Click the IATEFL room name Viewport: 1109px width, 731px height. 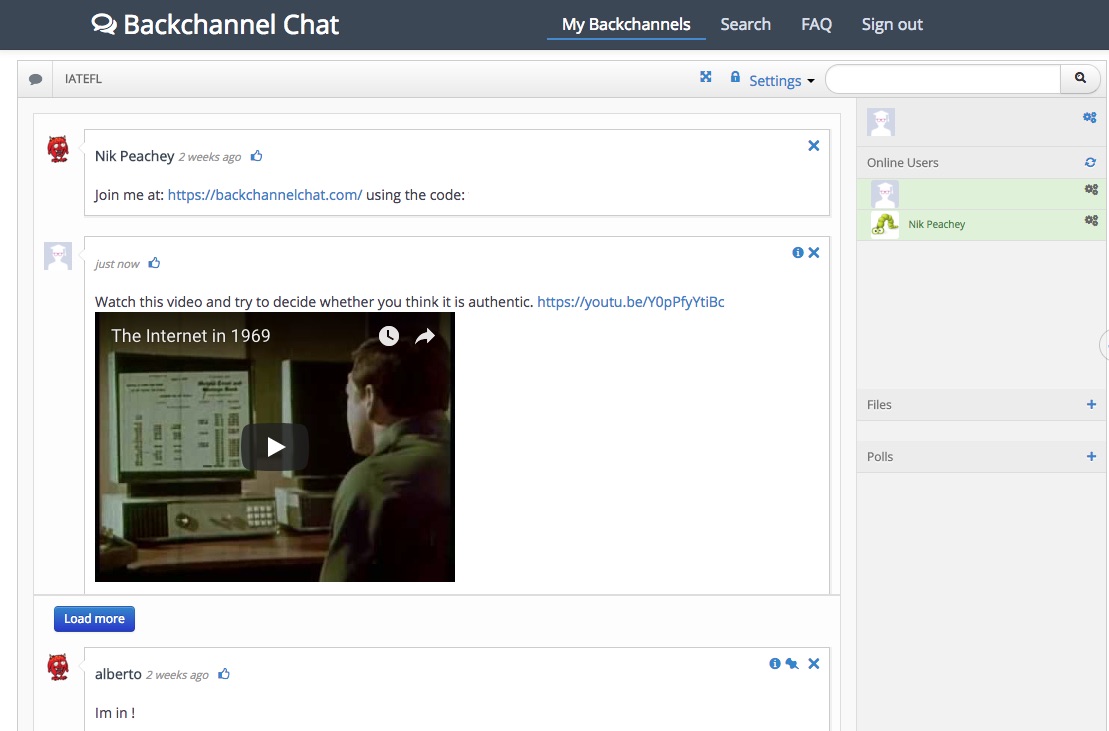point(83,79)
